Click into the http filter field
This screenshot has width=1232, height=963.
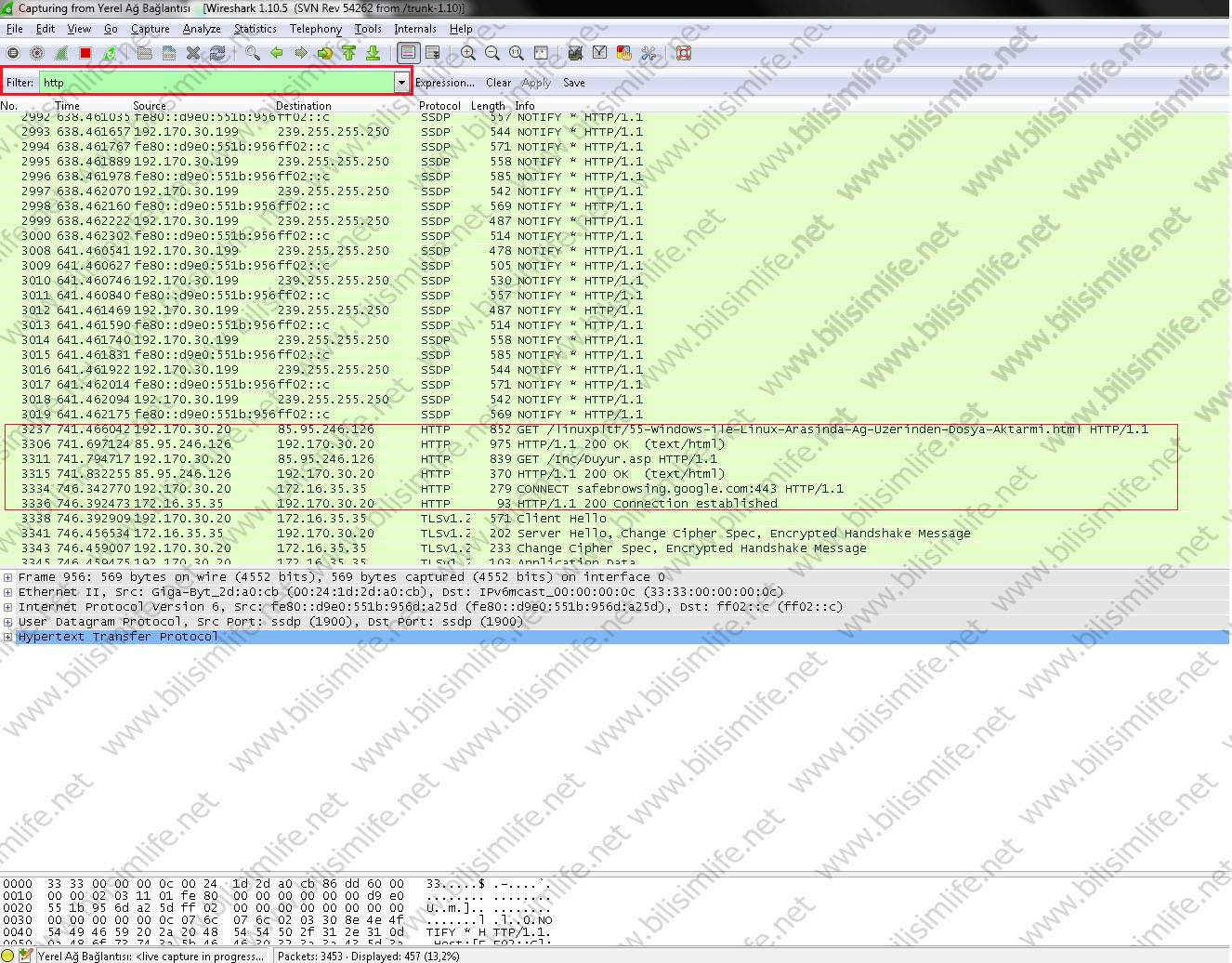214,83
